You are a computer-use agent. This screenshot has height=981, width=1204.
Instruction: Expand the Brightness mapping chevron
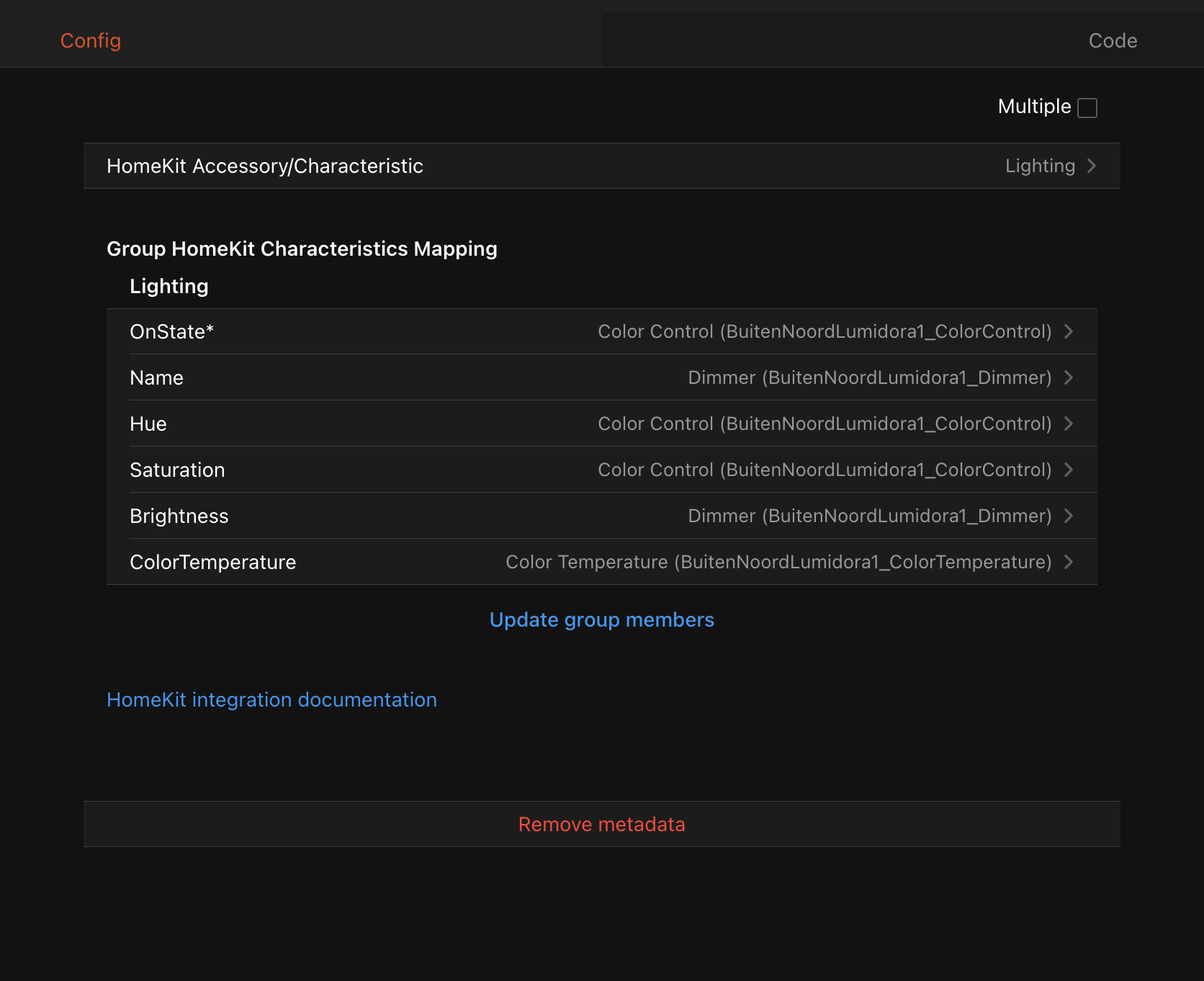tap(1069, 516)
